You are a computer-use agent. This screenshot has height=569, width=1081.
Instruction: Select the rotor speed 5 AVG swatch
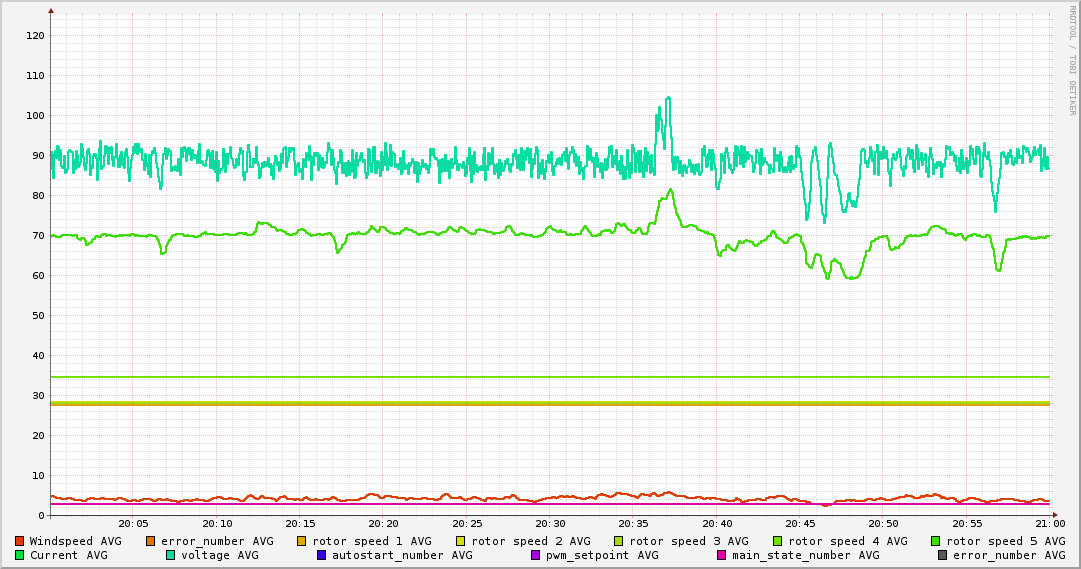point(936,541)
